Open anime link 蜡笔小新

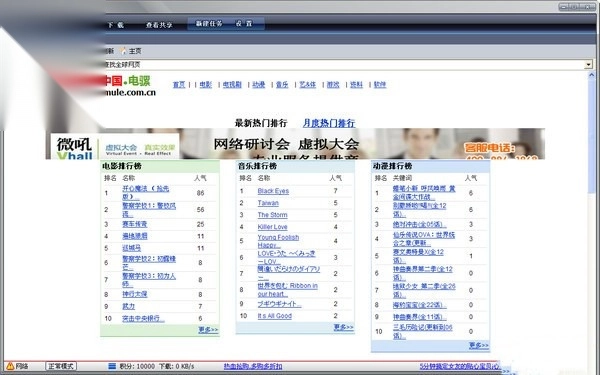[x=424, y=192]
